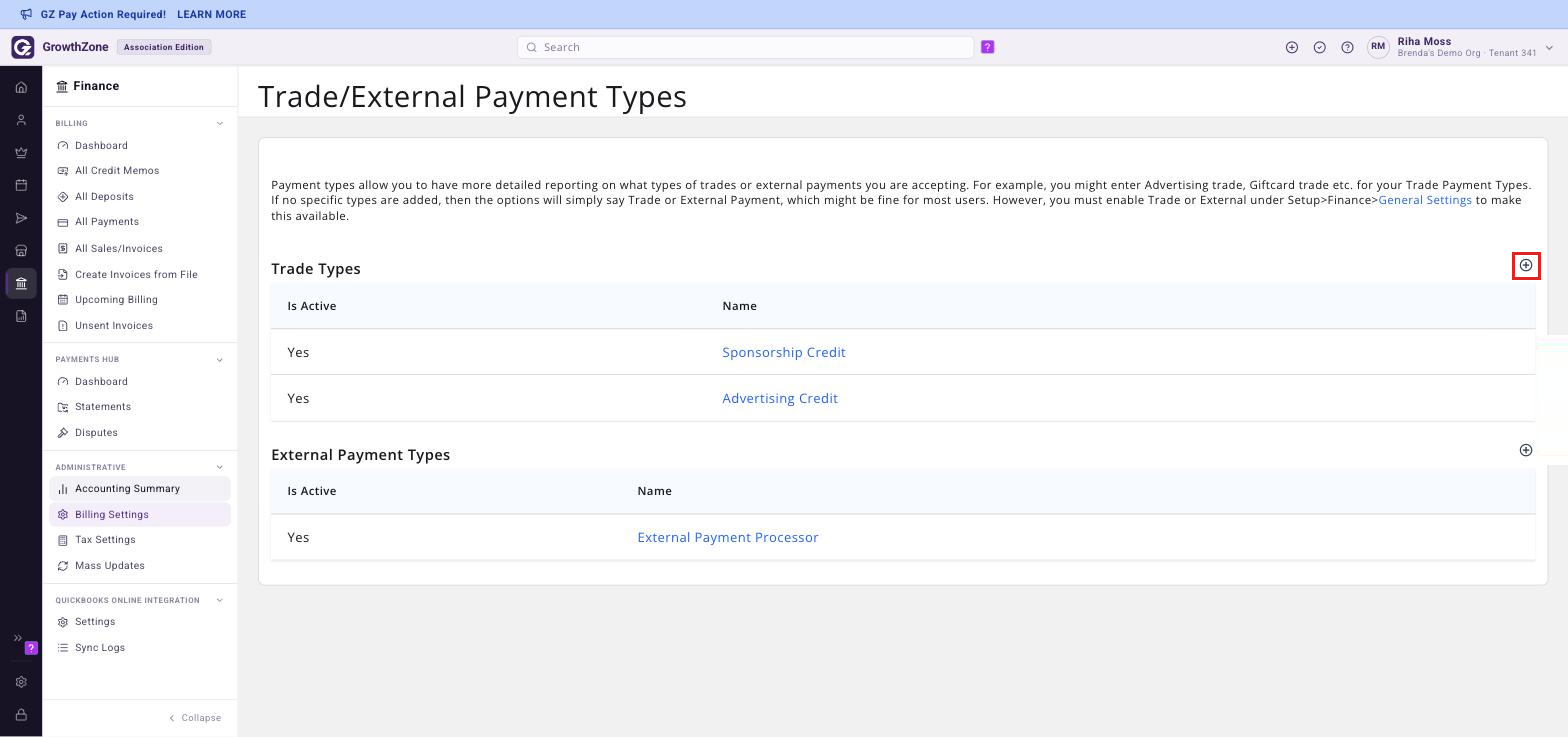Open All Credit Memos
This screenshot has width=1568, height=737.
tap(117, 171)
